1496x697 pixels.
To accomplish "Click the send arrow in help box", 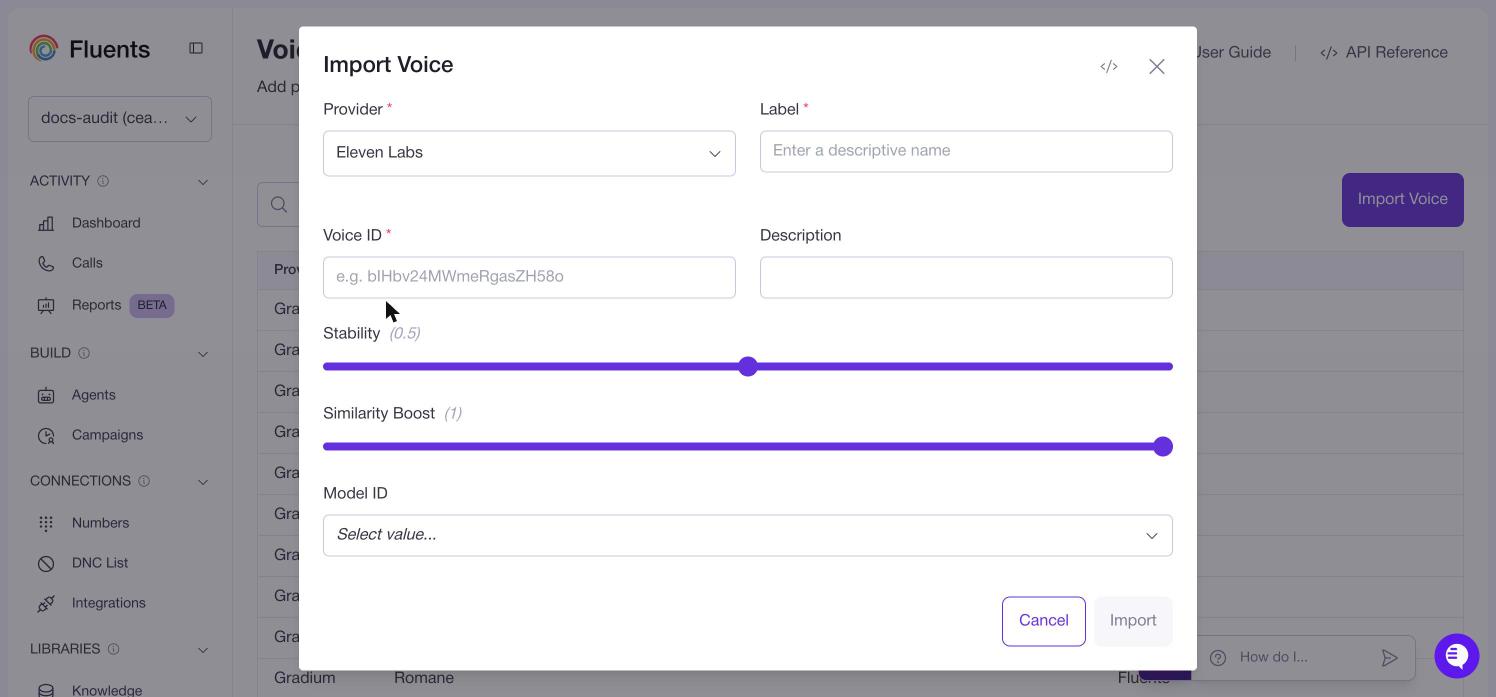I will click(1389, 657).
